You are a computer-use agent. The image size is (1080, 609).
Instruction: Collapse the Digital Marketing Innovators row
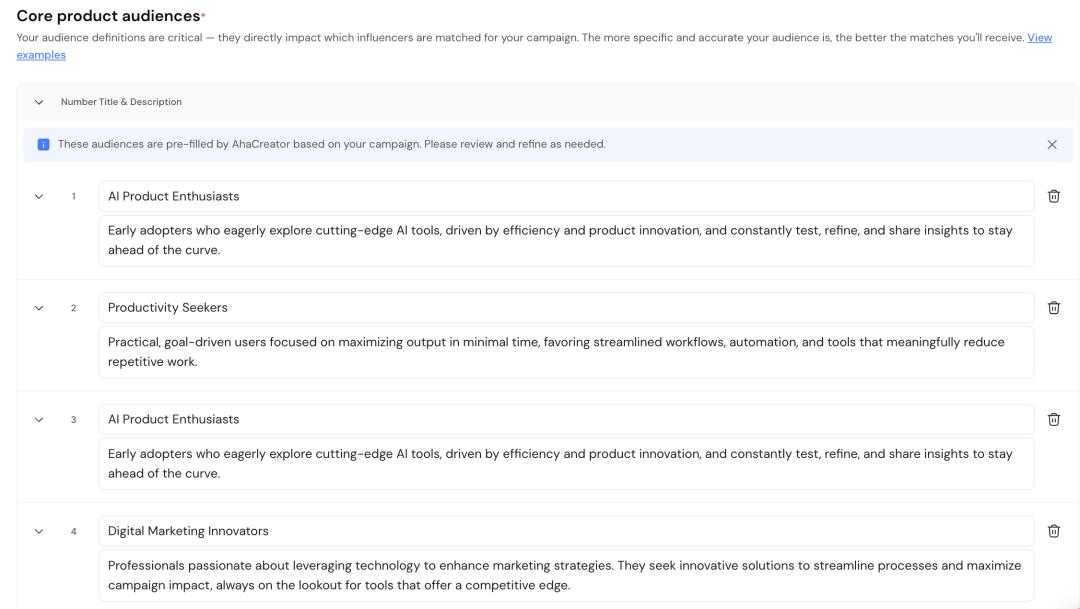tap(39, 531)
